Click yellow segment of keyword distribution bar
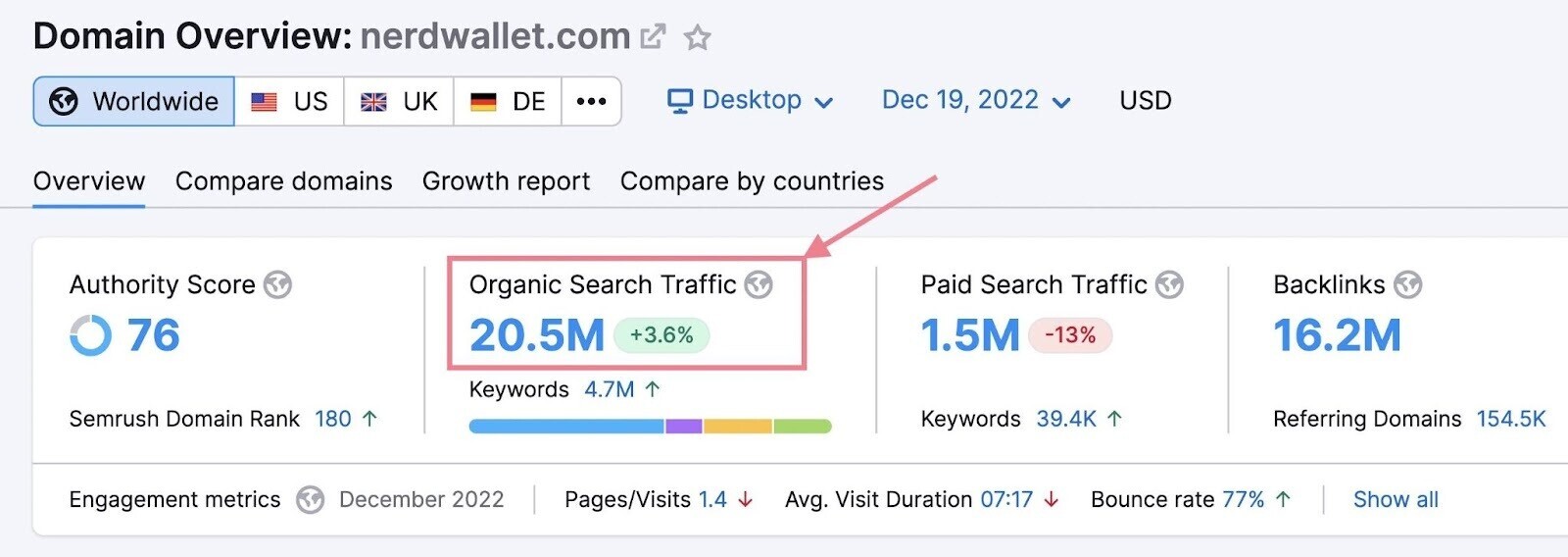 pos(738,427)
